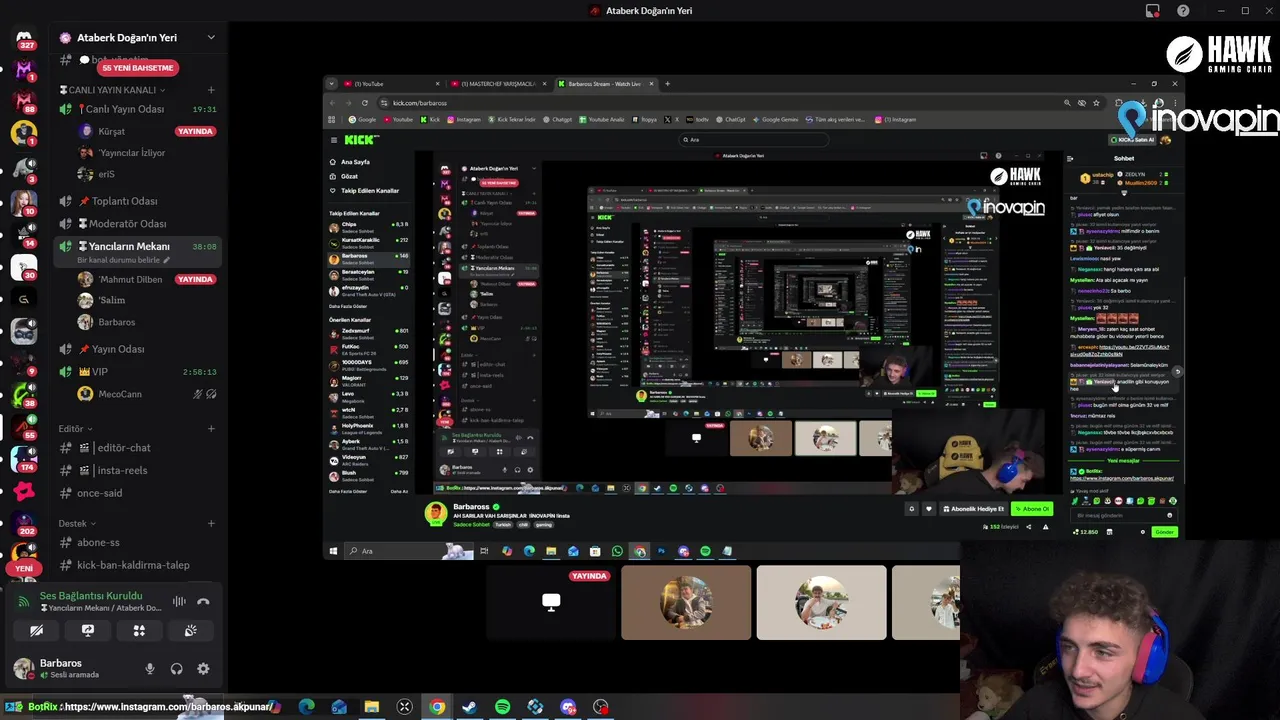Select user MecoCann in VIP channel
Viewport: 1280px width, 720px height.
pos(109,394)
